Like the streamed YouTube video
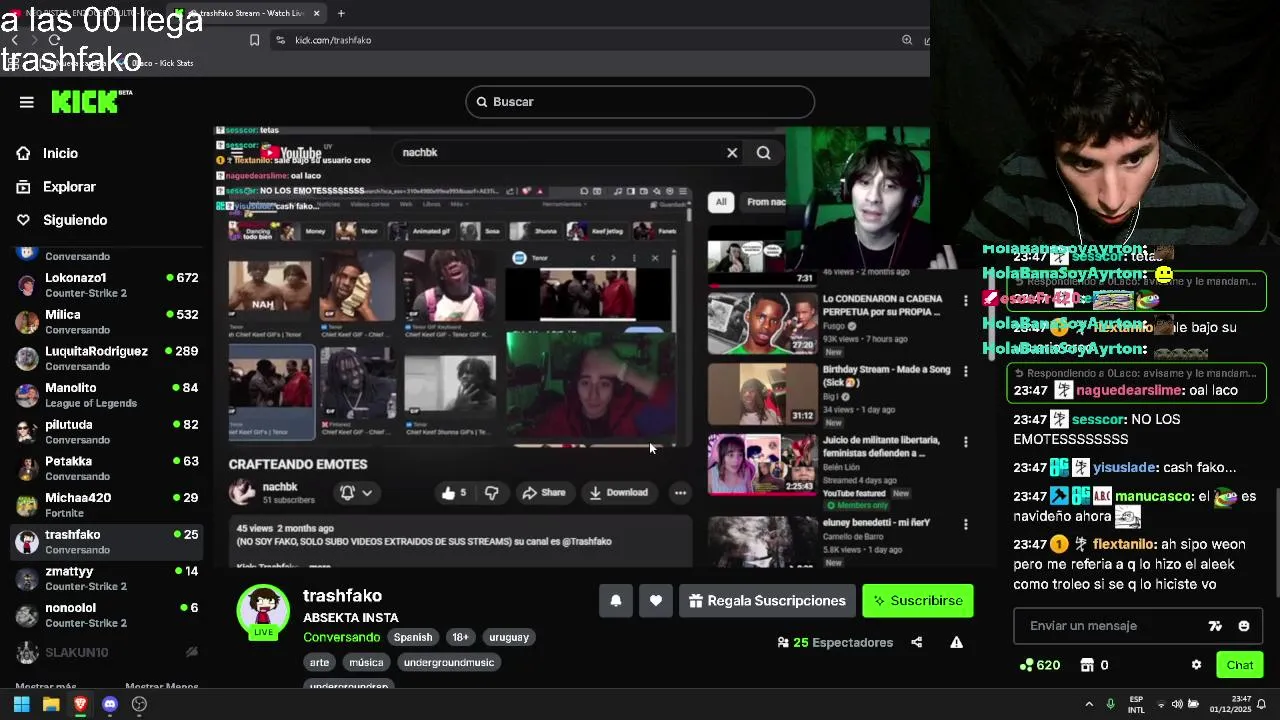The height and width of the screenshot is (720, 1280). (x=455, y=492)
